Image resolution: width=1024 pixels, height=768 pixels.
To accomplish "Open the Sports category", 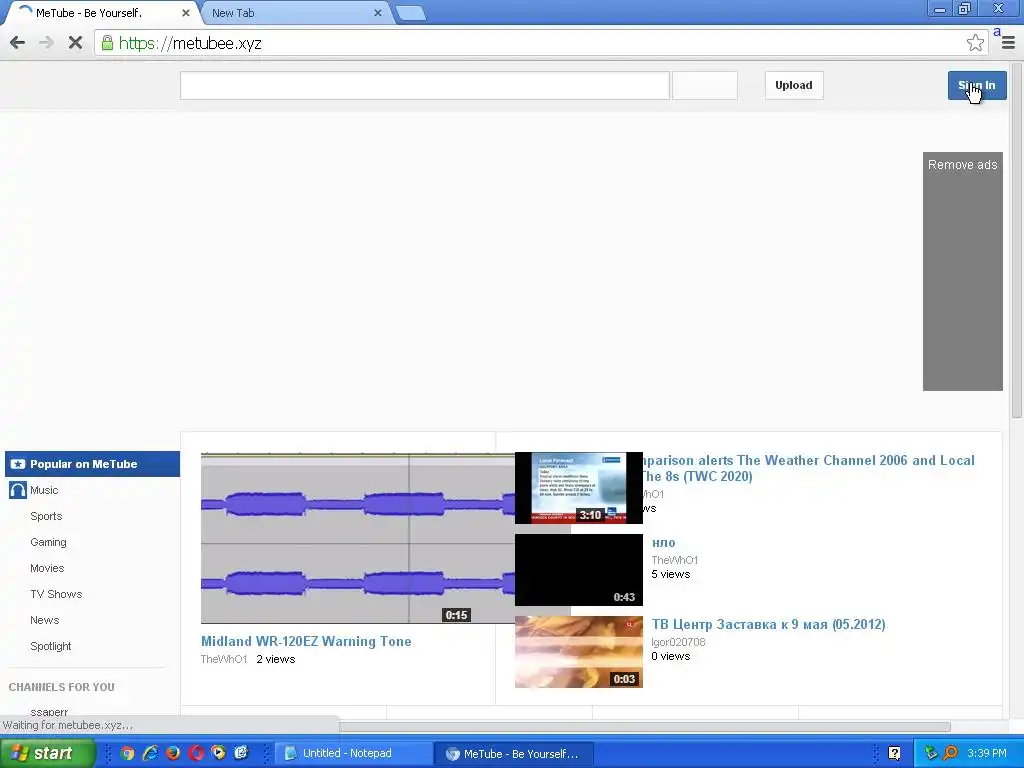I will (46, 517).
